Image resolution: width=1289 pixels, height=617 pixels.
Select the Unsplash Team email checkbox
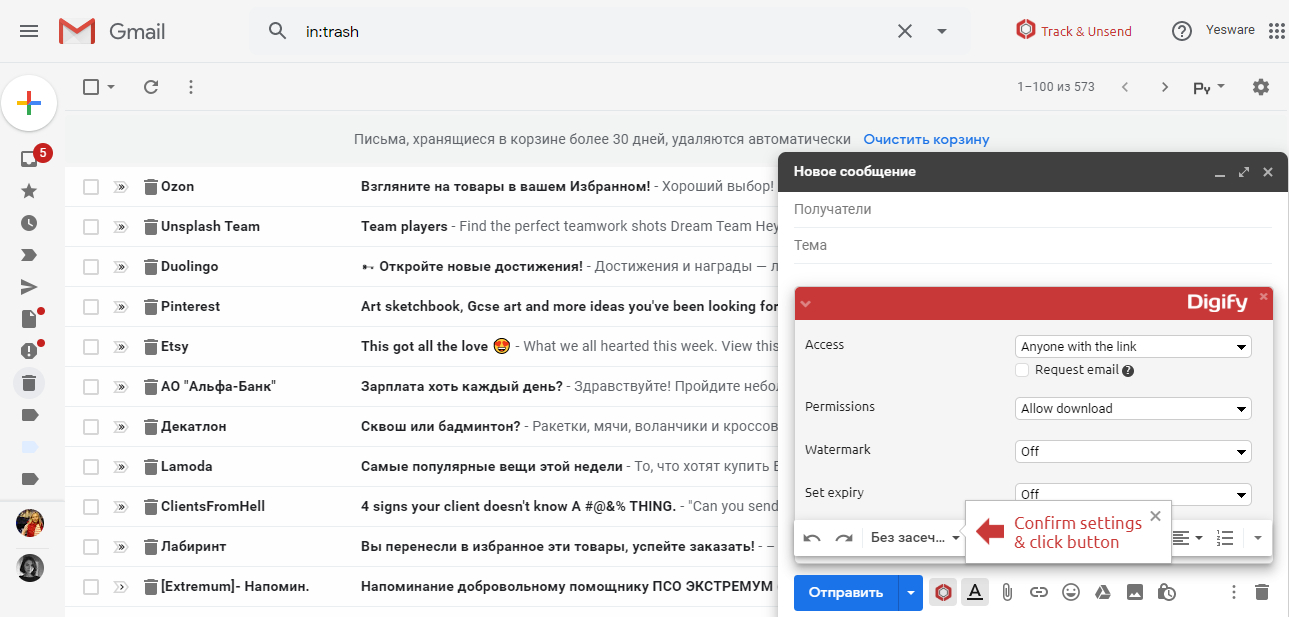(x=91, y=227)
